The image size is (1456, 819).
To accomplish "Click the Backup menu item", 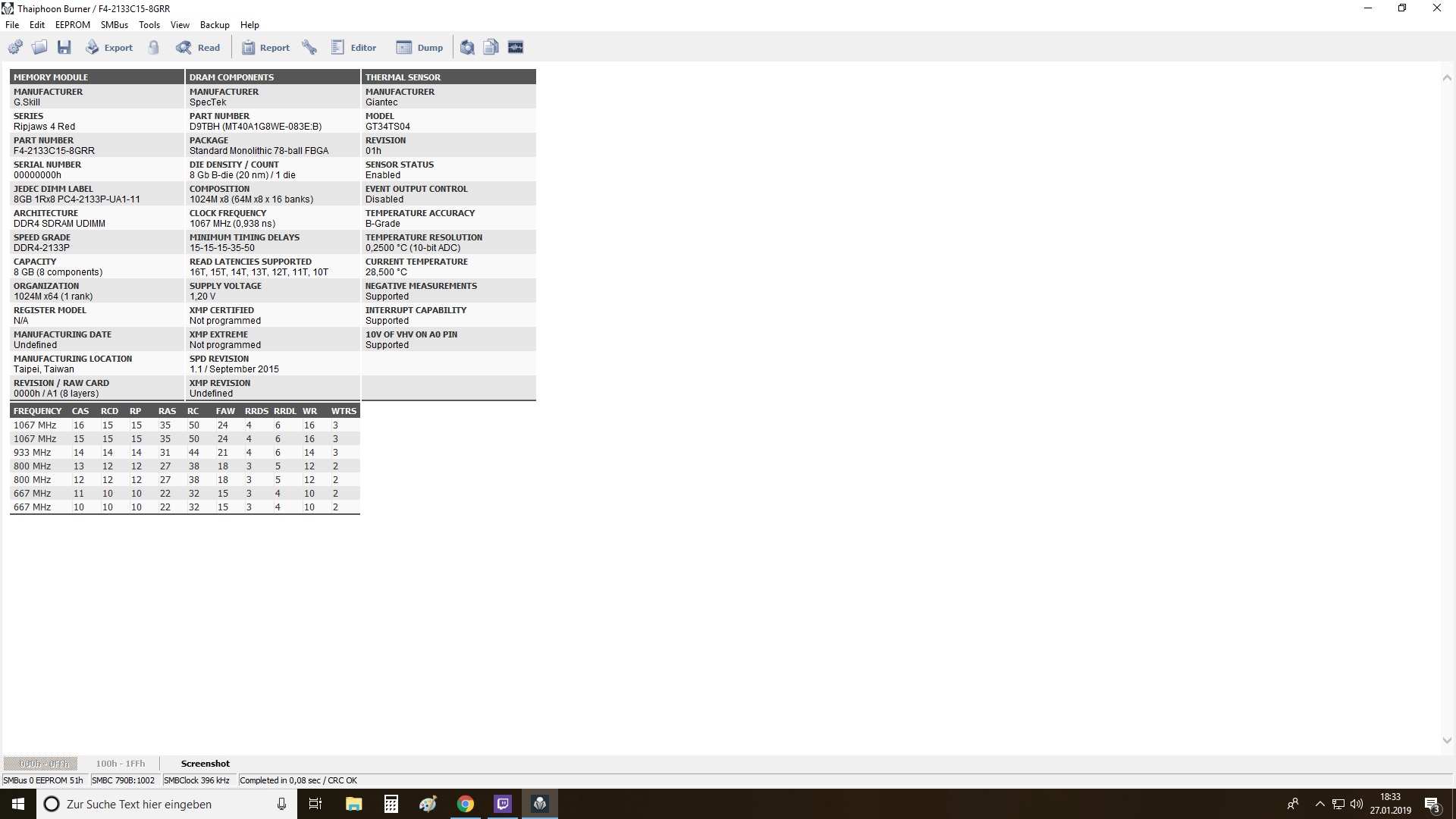I will click(x=213, y=24).
